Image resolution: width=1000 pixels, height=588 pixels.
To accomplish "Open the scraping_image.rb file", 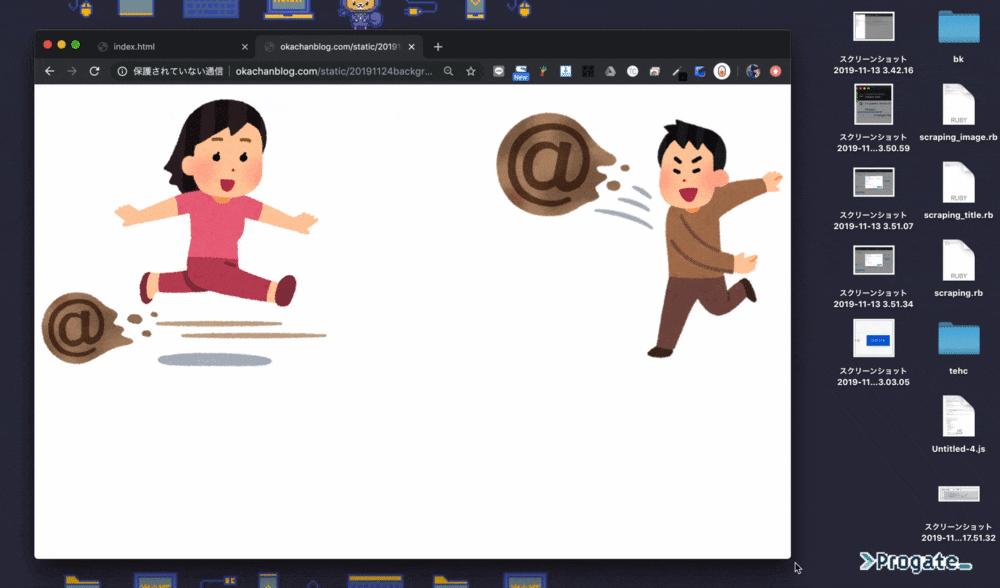I will coord(958,110).
